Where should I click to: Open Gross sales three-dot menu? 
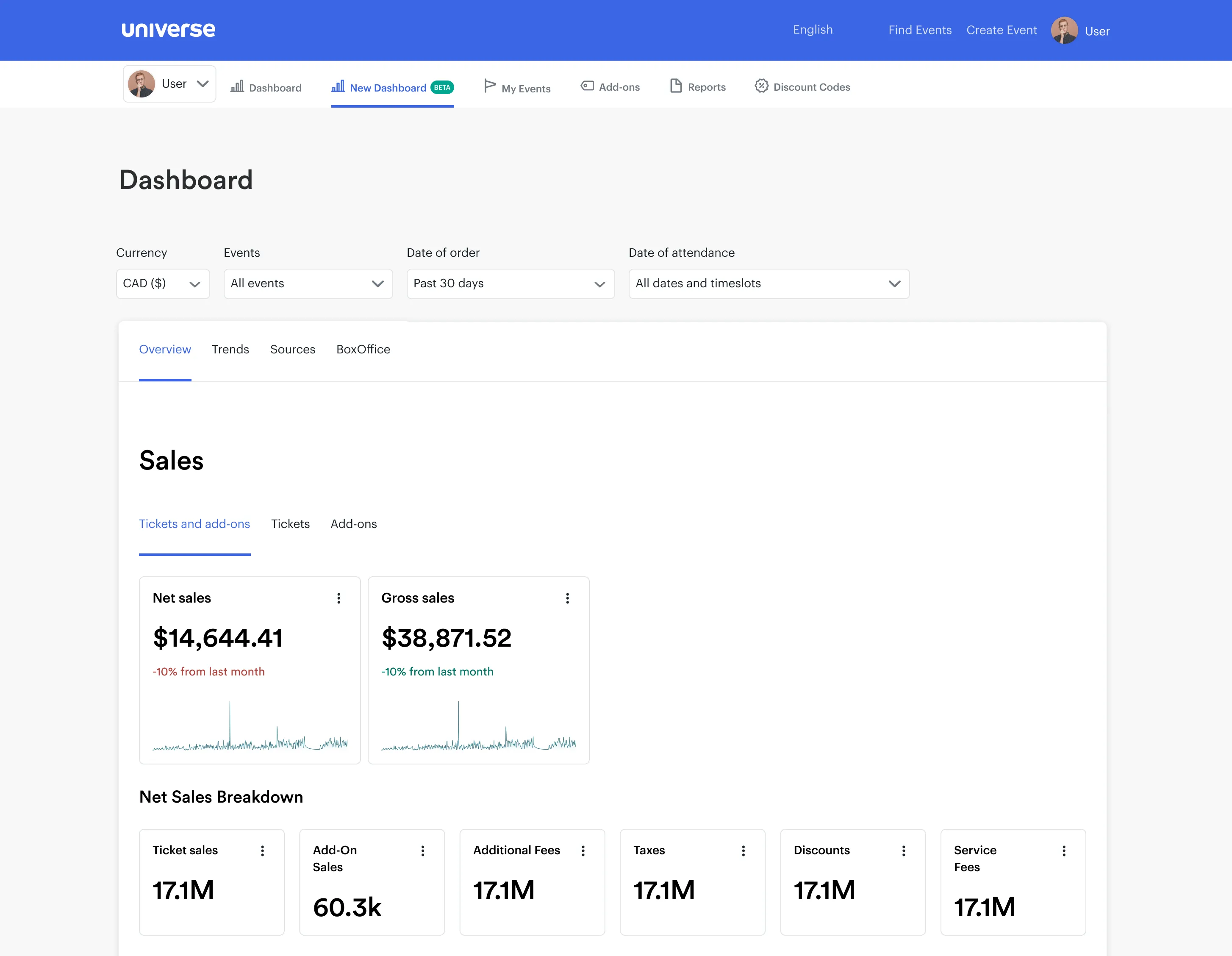tap(567, 598)
